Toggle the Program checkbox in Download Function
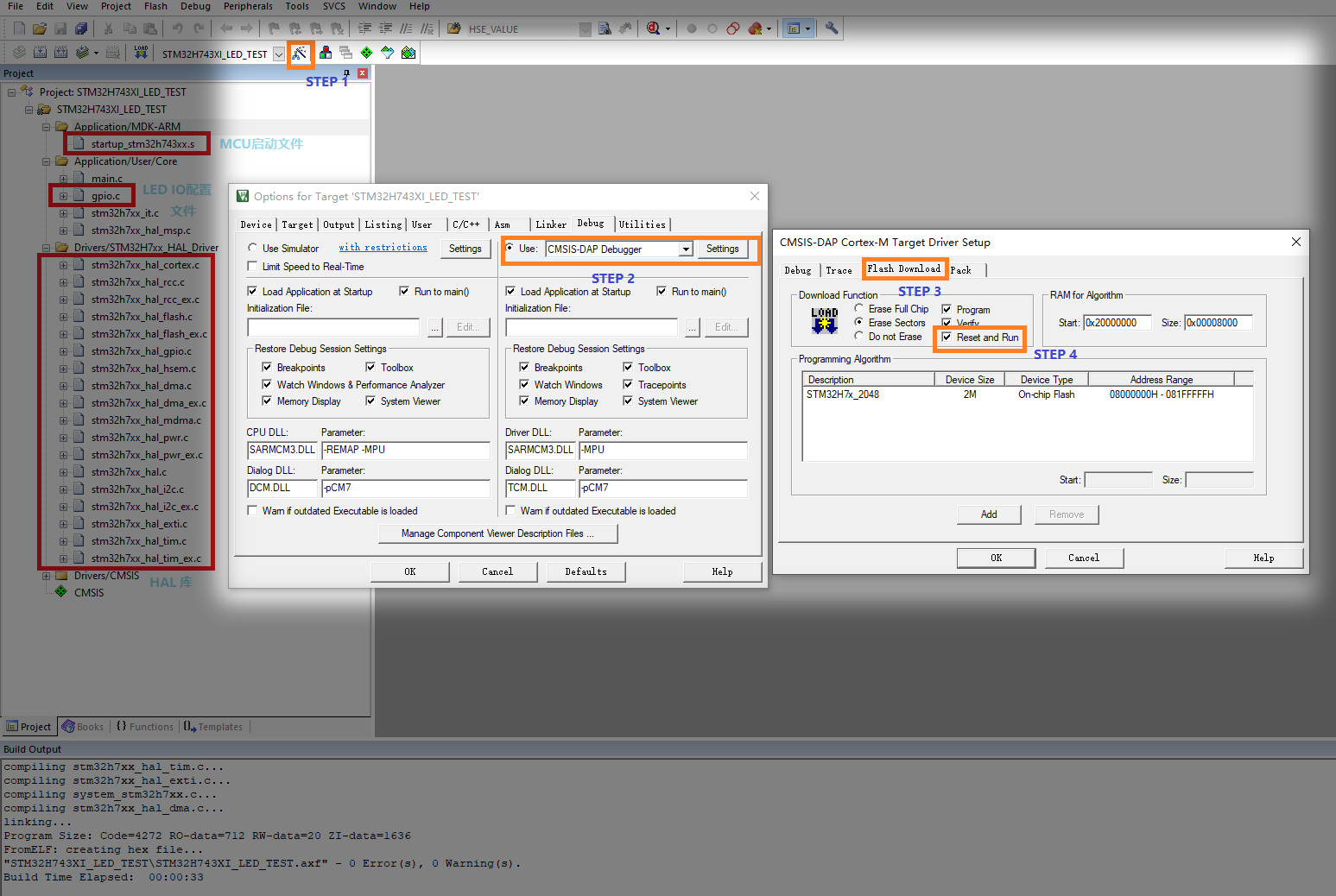This screenshot has height=896, width=1336. [947, 310]
